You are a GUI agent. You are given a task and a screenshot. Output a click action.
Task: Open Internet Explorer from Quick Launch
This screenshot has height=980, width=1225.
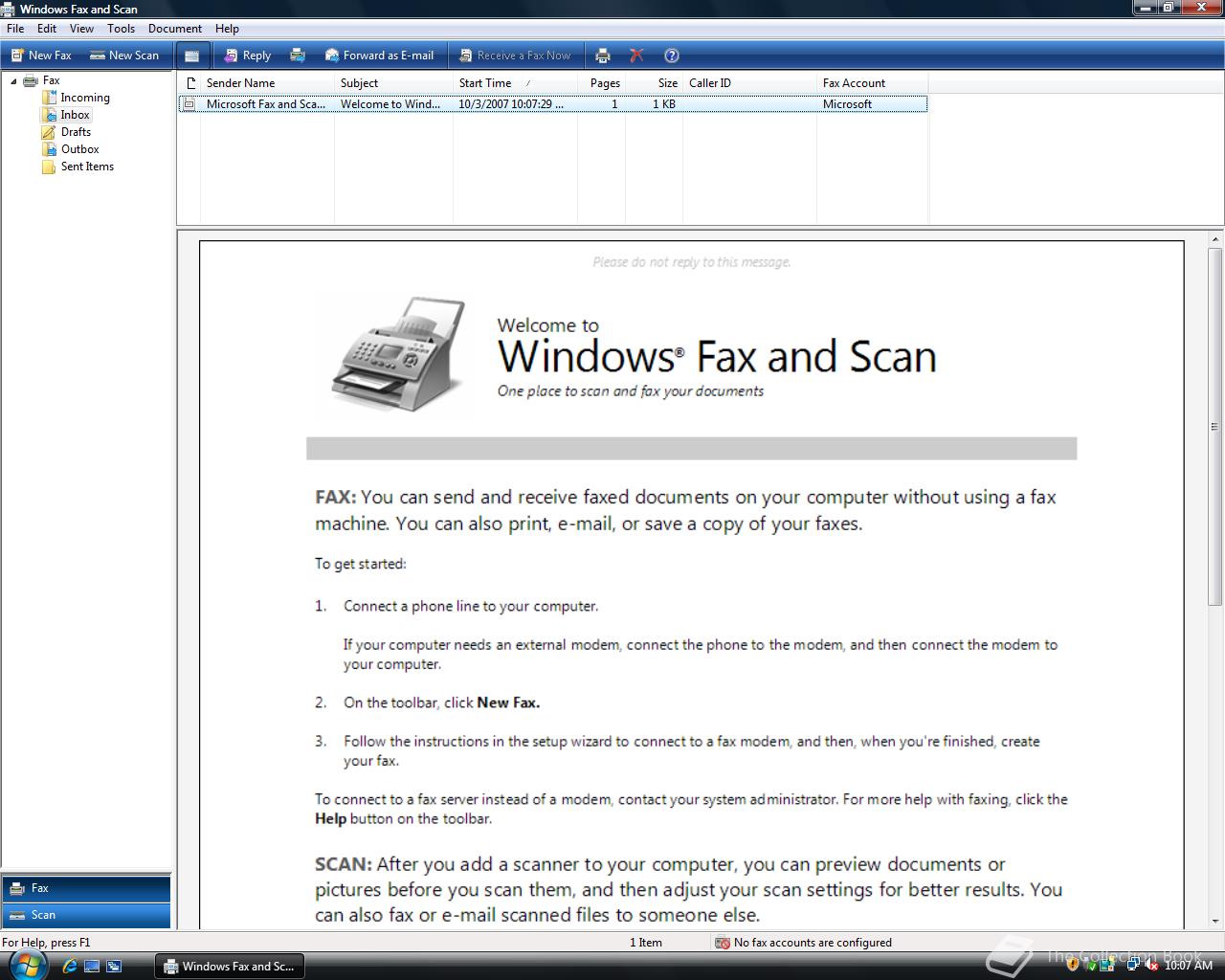tap(69, 967)
